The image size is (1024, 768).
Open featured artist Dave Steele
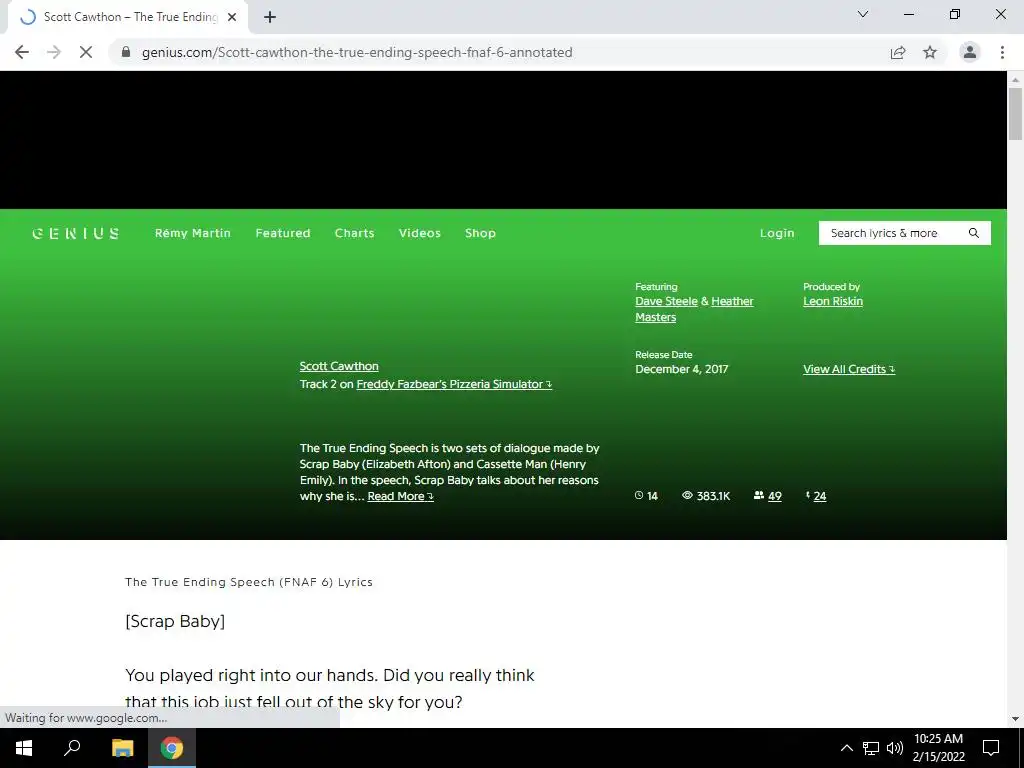[x=666, y=301]
